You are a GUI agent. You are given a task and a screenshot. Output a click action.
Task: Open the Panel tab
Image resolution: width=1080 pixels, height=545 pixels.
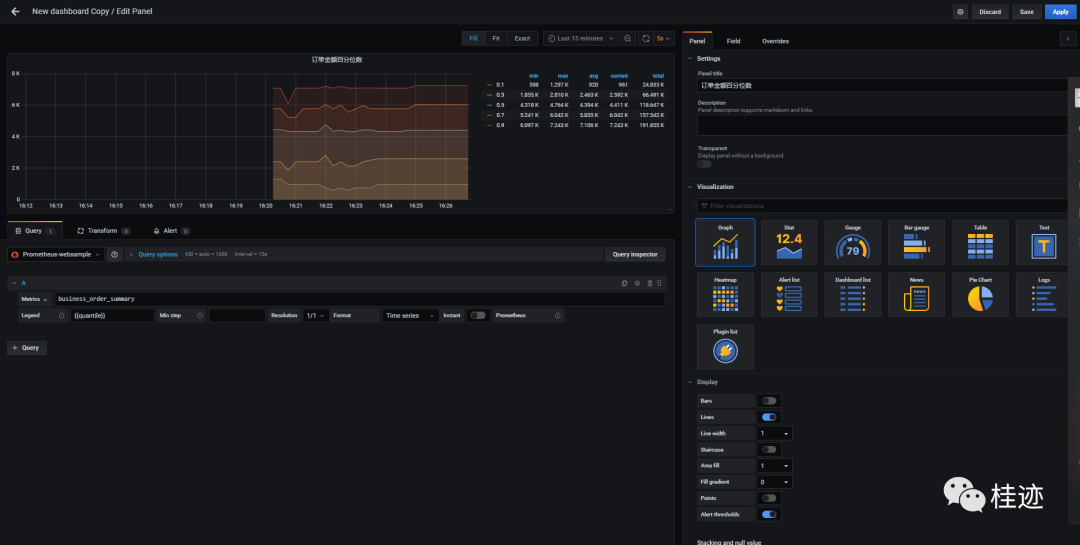[697, 41]
